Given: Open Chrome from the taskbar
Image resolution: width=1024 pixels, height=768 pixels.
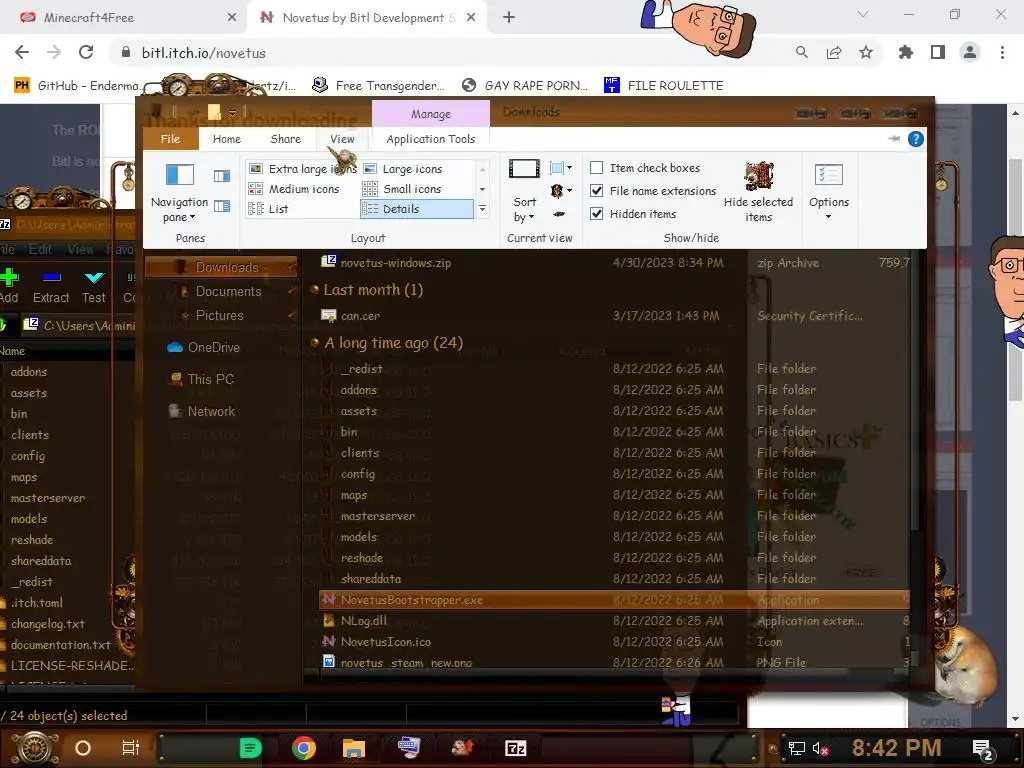Looking at the screenshot, I should pos(304,748).
